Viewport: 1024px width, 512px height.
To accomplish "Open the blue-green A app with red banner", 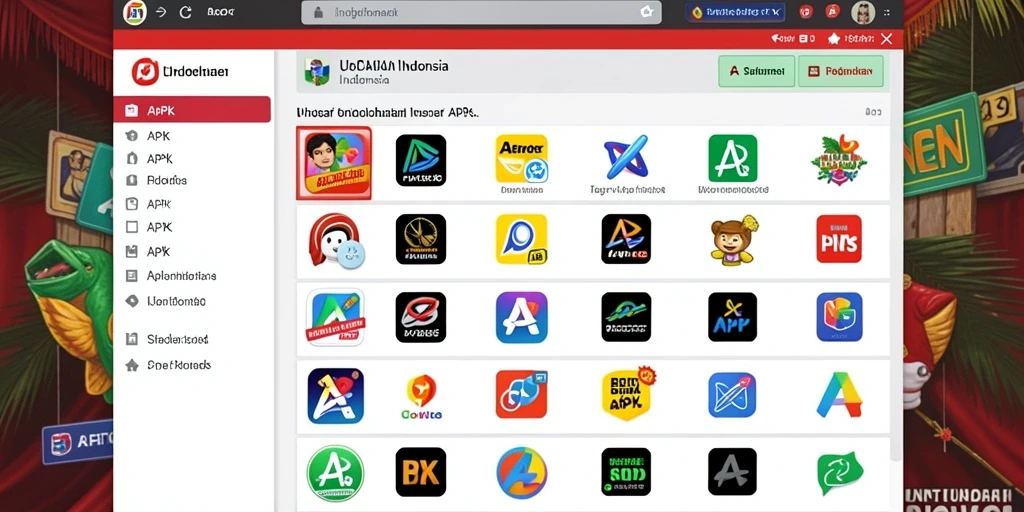I will point(335,317).
